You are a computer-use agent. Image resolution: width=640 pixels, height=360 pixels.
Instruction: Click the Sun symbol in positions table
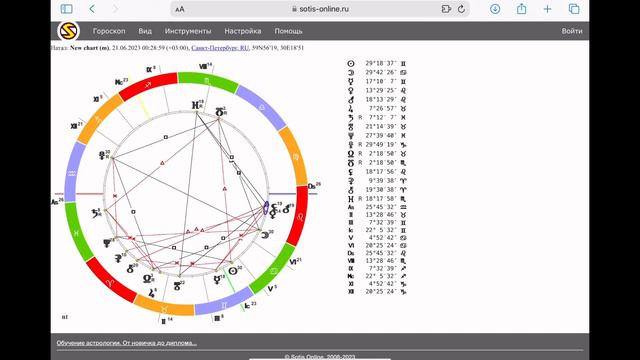(x=351, y=64)
